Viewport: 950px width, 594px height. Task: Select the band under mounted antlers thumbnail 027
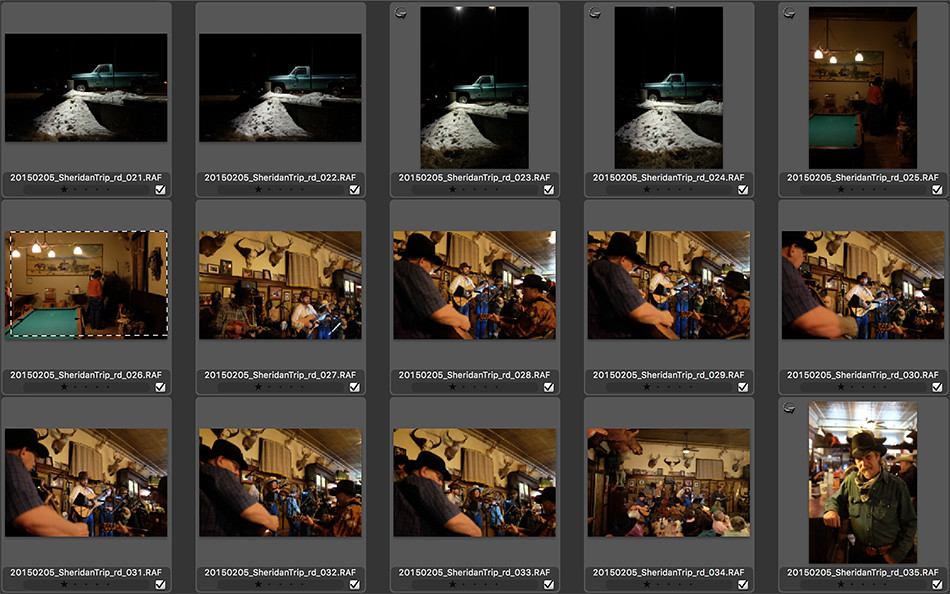click(x=281, y=285)
